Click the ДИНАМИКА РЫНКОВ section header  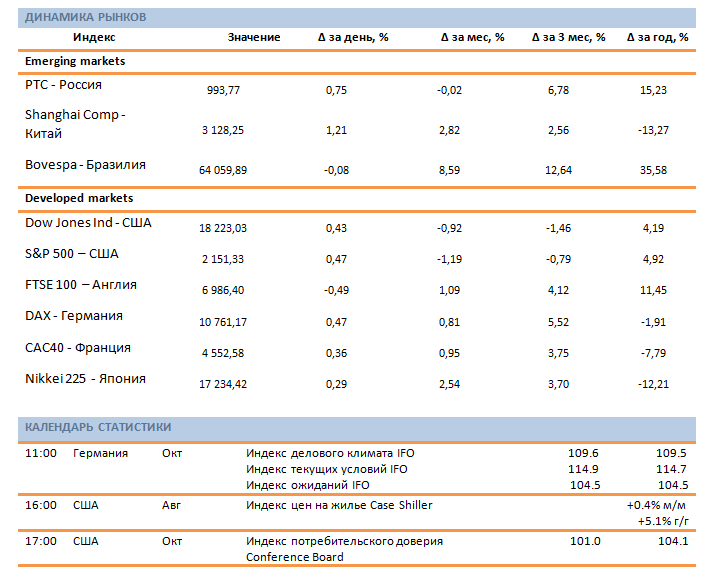(85, 18)
